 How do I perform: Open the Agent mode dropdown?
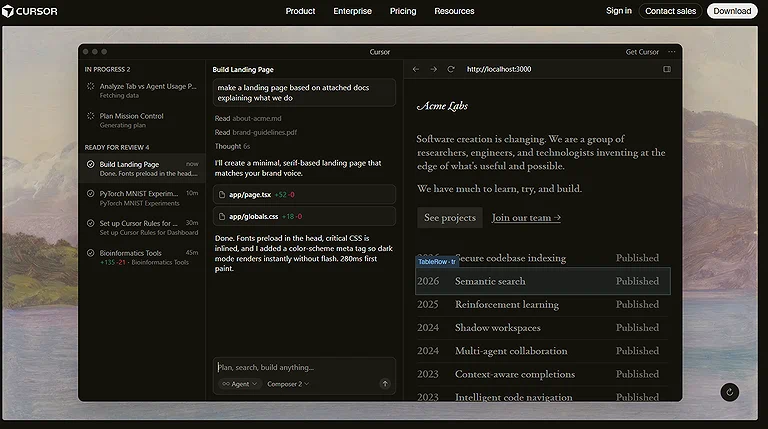click(240, 384)
